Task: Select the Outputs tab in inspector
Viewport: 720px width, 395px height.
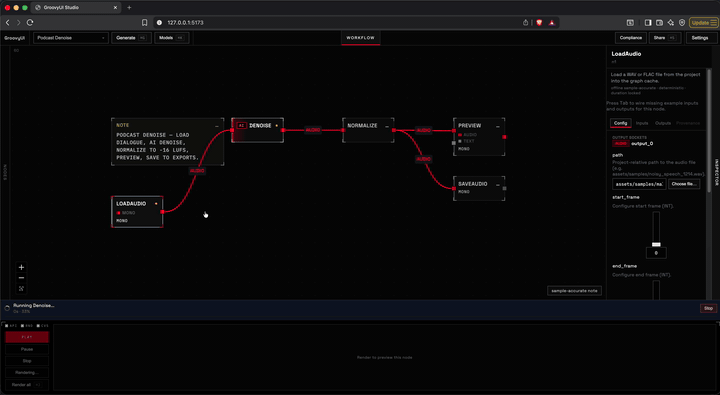Action: (663, 123)
